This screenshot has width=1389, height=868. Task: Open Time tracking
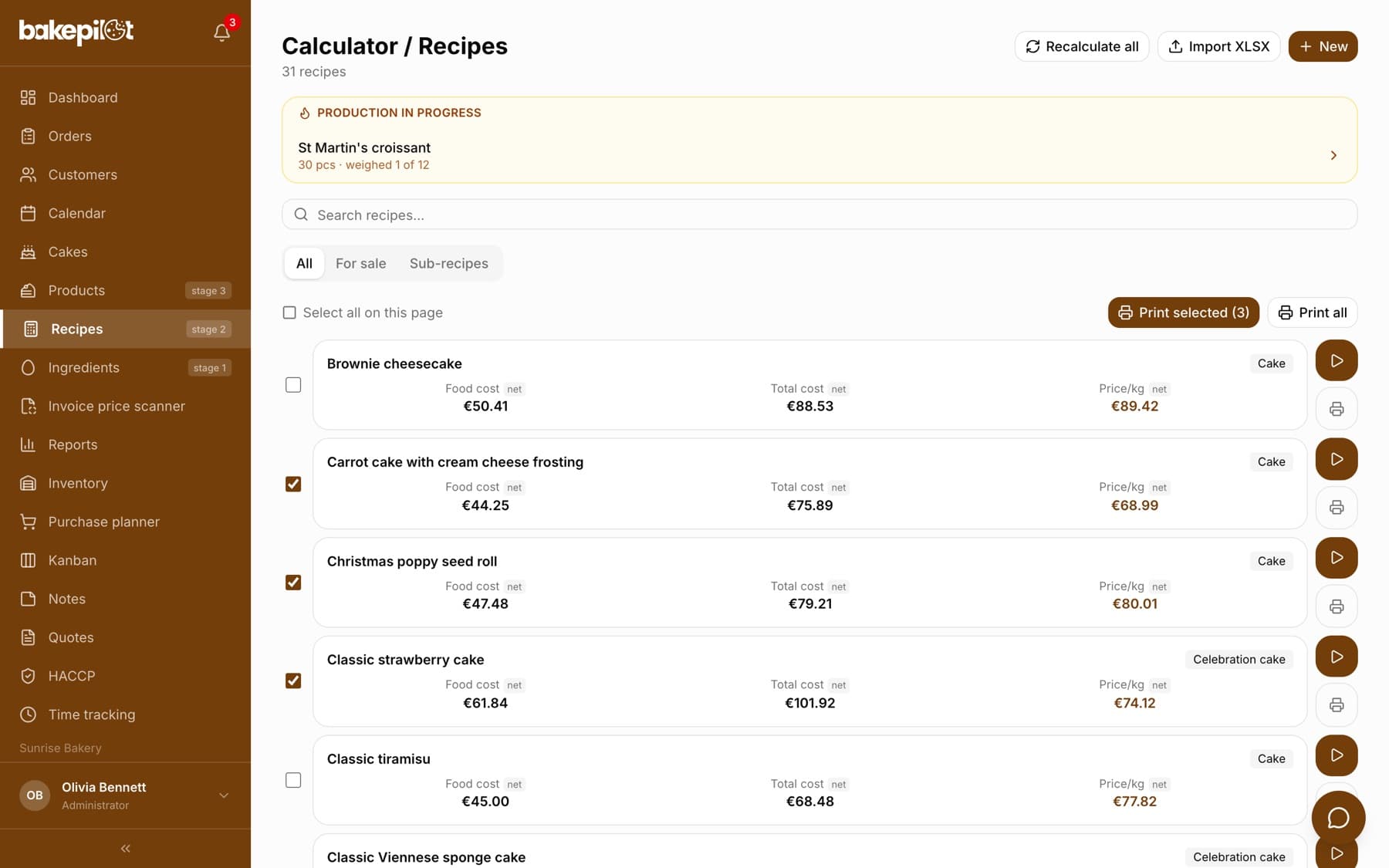coord(125,714)
